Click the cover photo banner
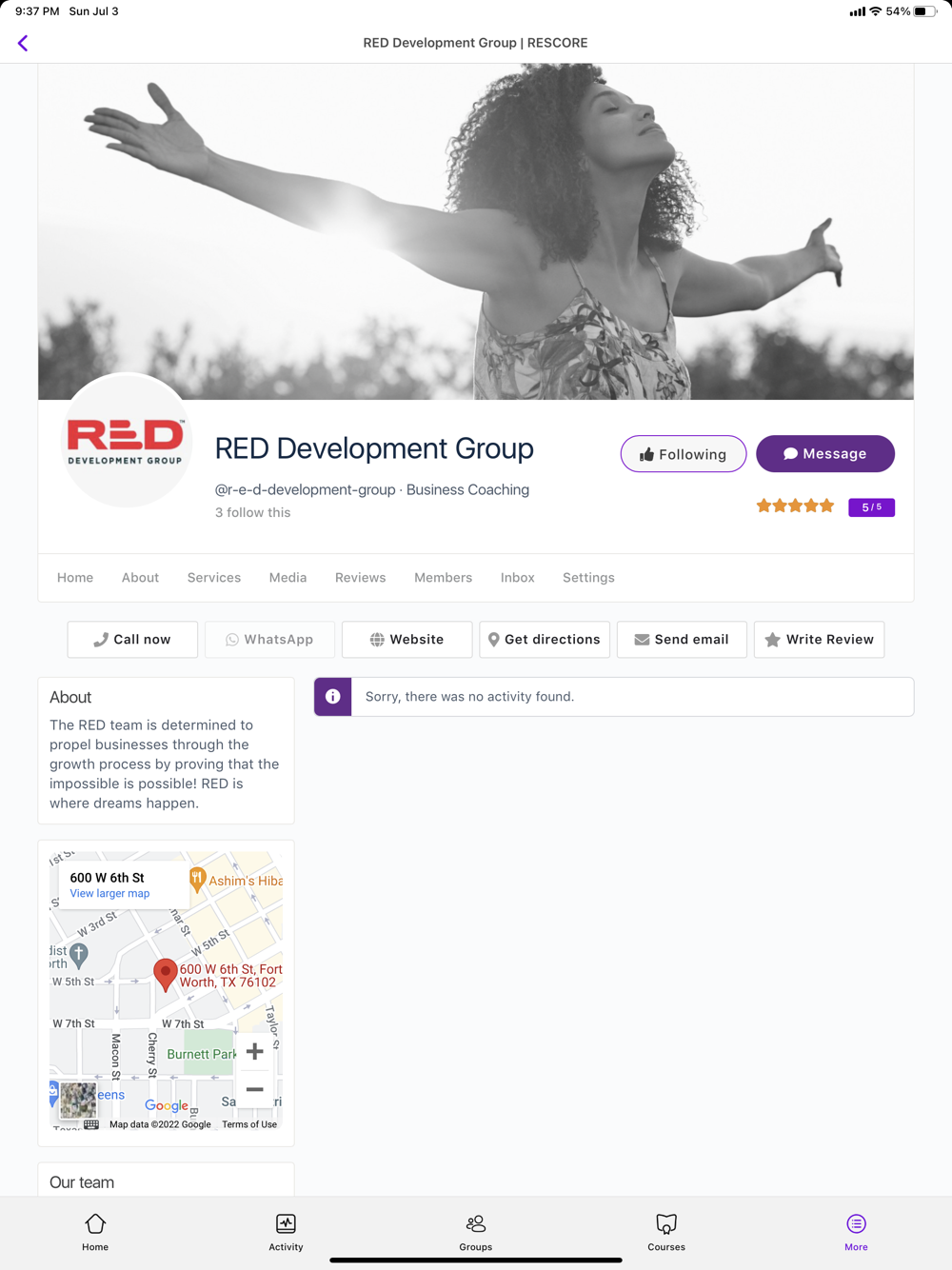The image size is (952, 1270). (x=476, y=231)
